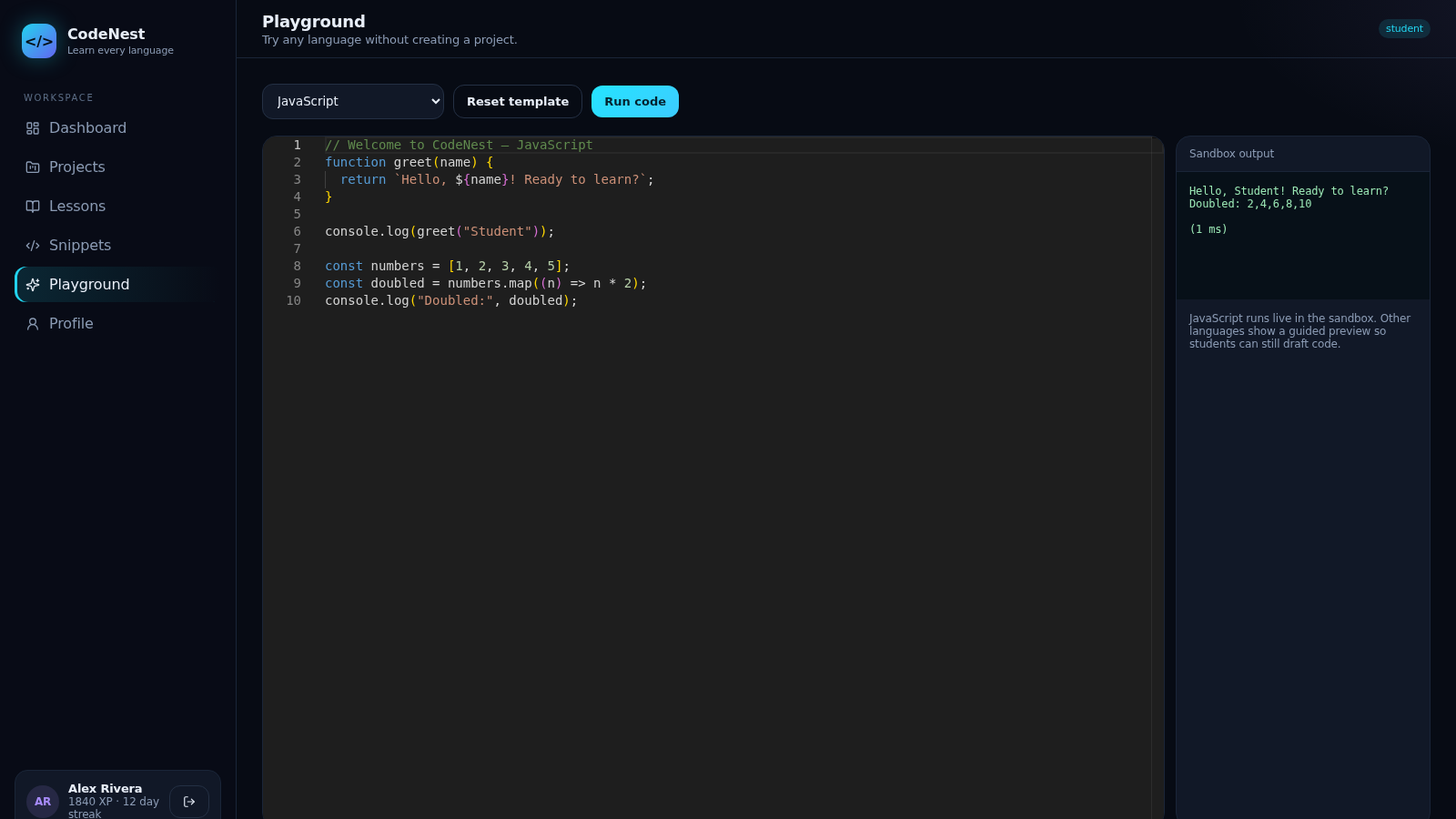Click the Projects folder icon

pos(33,167)
